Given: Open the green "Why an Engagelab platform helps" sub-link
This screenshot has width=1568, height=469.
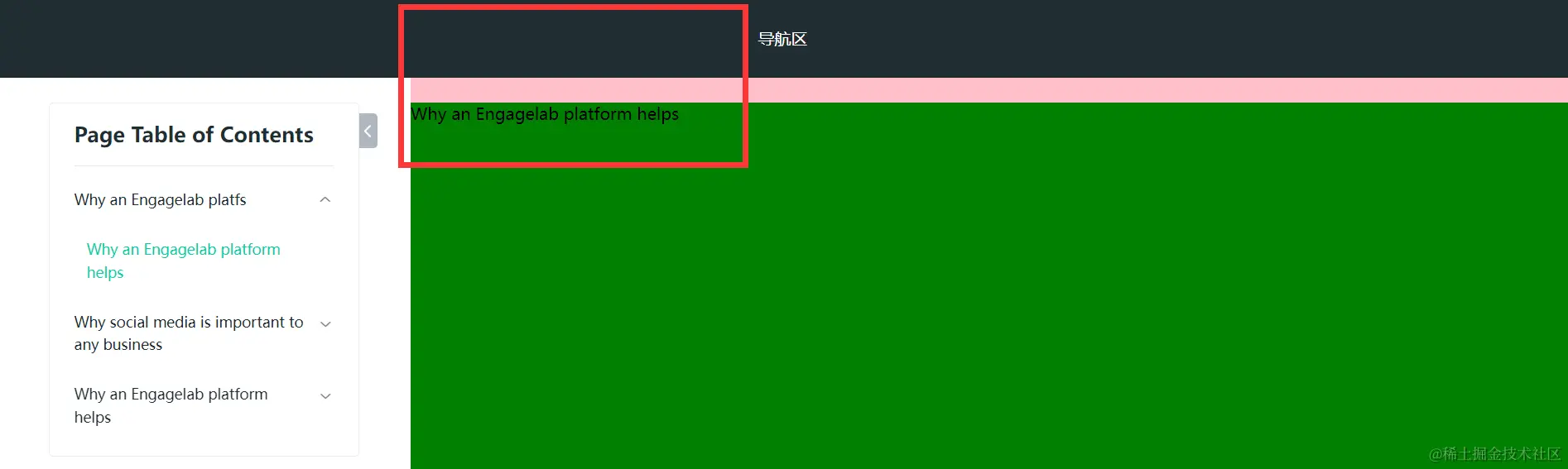Looking at the screenshot, I should pyautogui.click(x=184, y=261).
